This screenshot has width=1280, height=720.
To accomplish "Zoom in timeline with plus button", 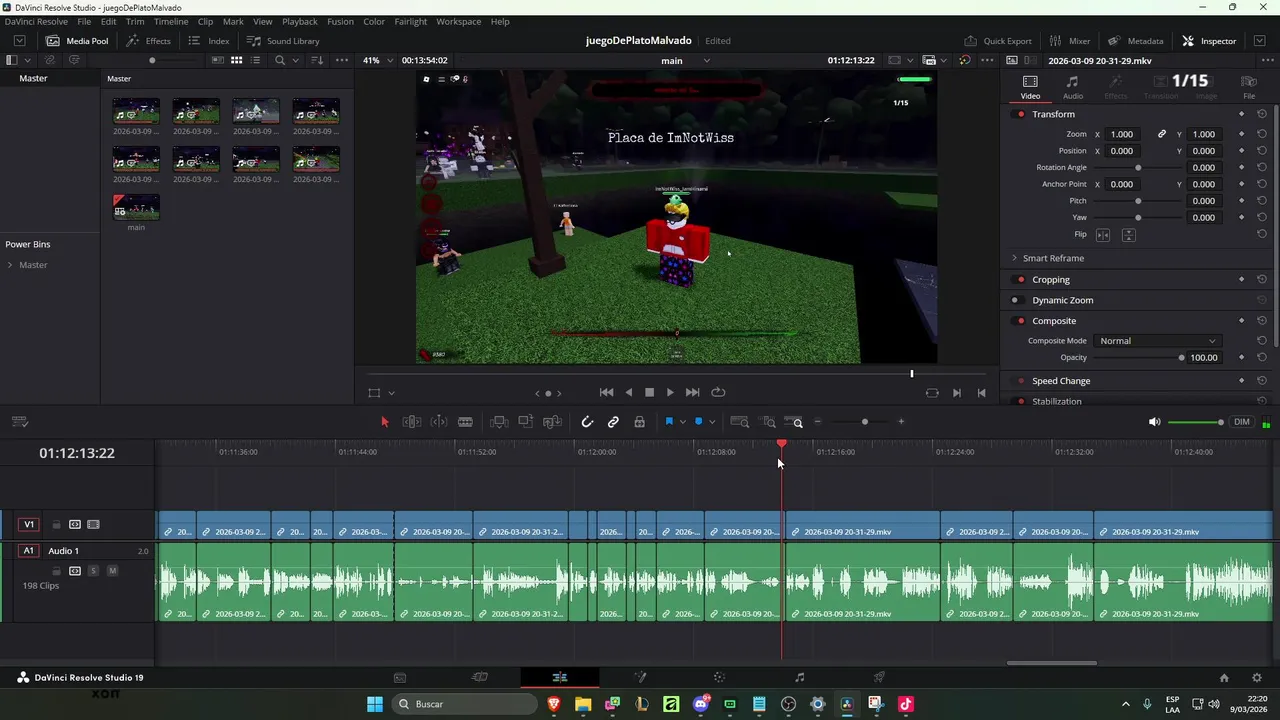I will (901, 422).
